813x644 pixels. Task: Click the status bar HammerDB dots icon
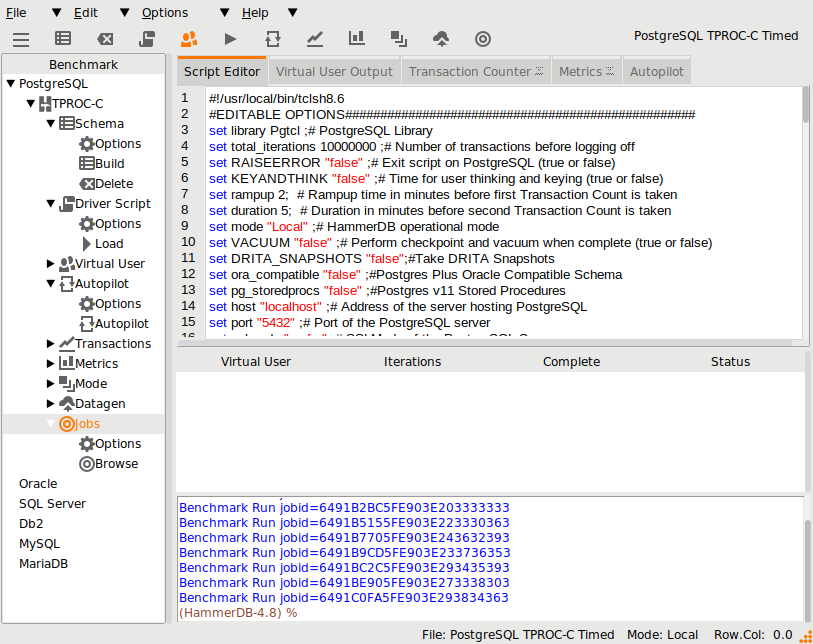click(806, 636)
